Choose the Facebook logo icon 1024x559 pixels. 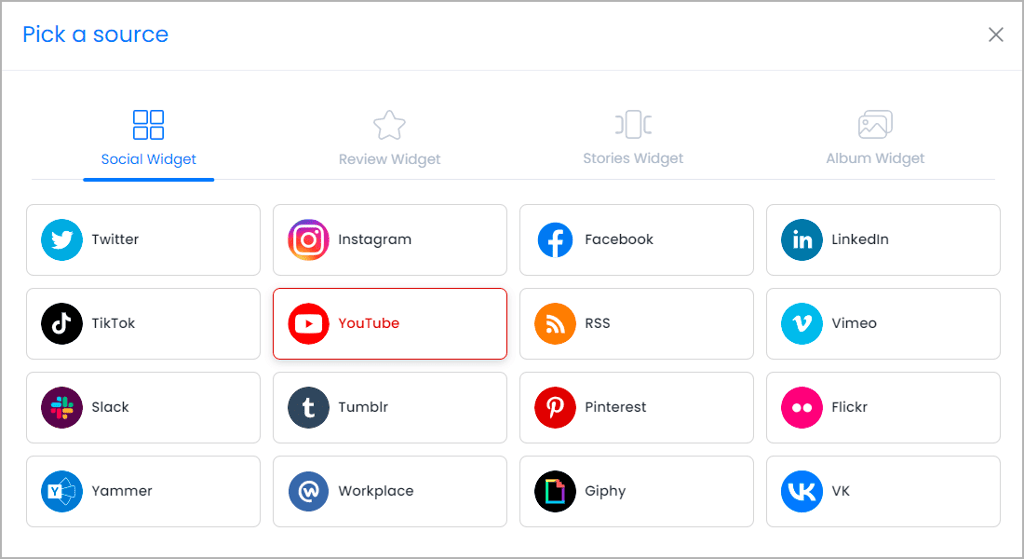[555, 240]
